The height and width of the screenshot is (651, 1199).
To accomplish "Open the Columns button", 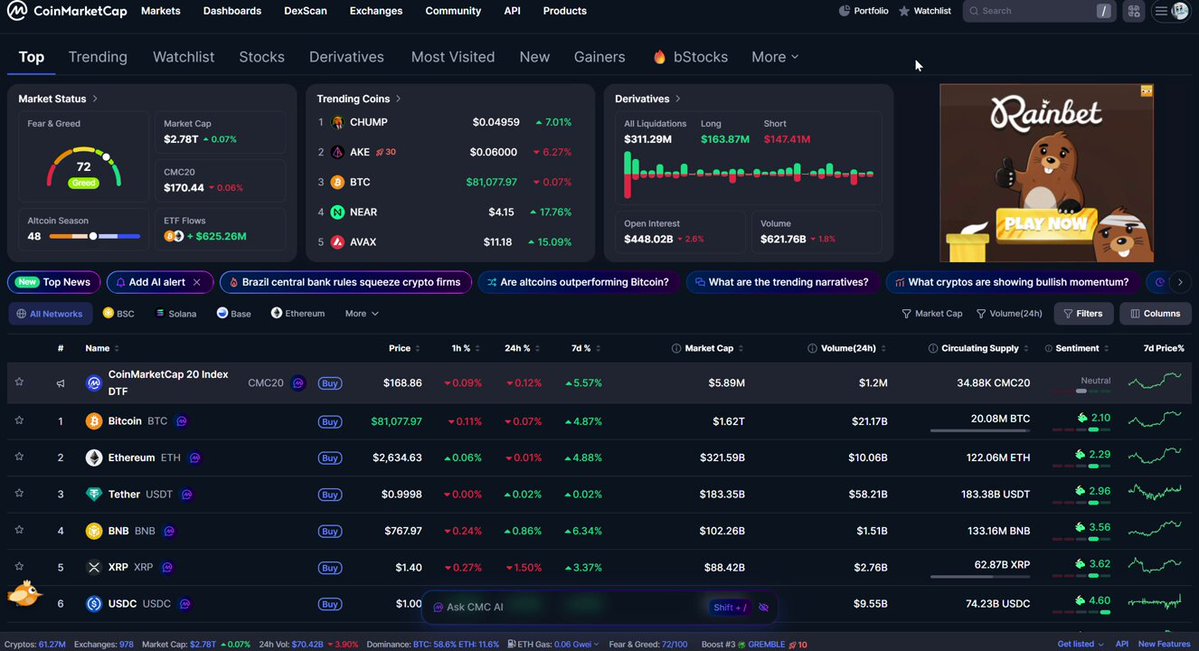I will click(x=1155, y=314).
